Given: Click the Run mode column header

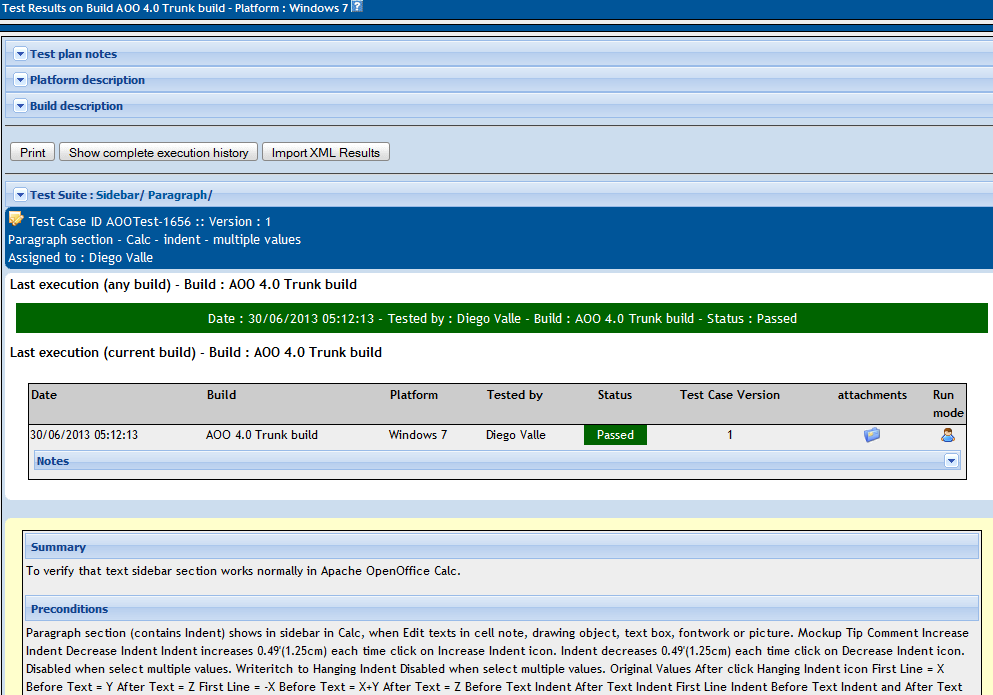Looking at the screenshot, I should click(948, 404).
